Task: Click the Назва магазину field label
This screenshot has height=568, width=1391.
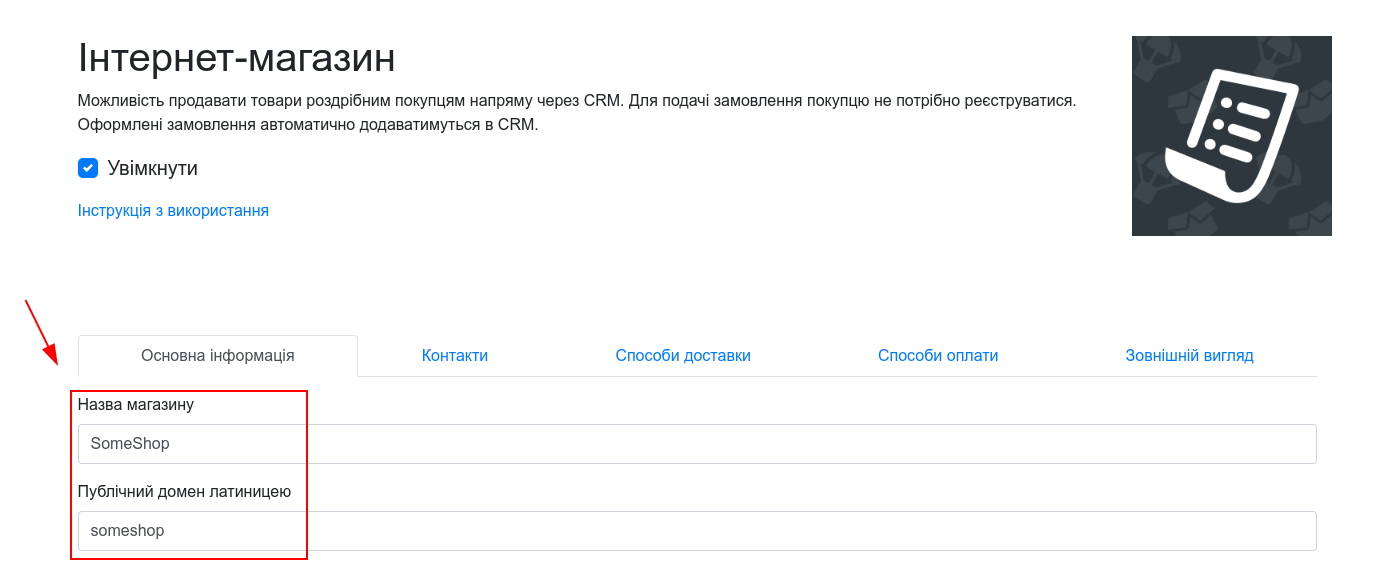Action: pos(136,405)
